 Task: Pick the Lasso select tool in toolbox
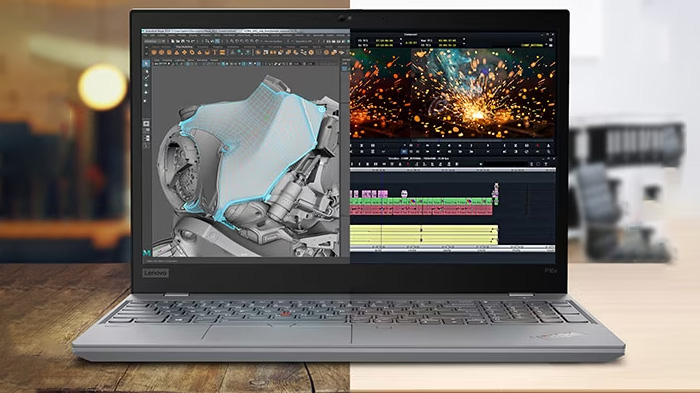(x=146, y=71)
